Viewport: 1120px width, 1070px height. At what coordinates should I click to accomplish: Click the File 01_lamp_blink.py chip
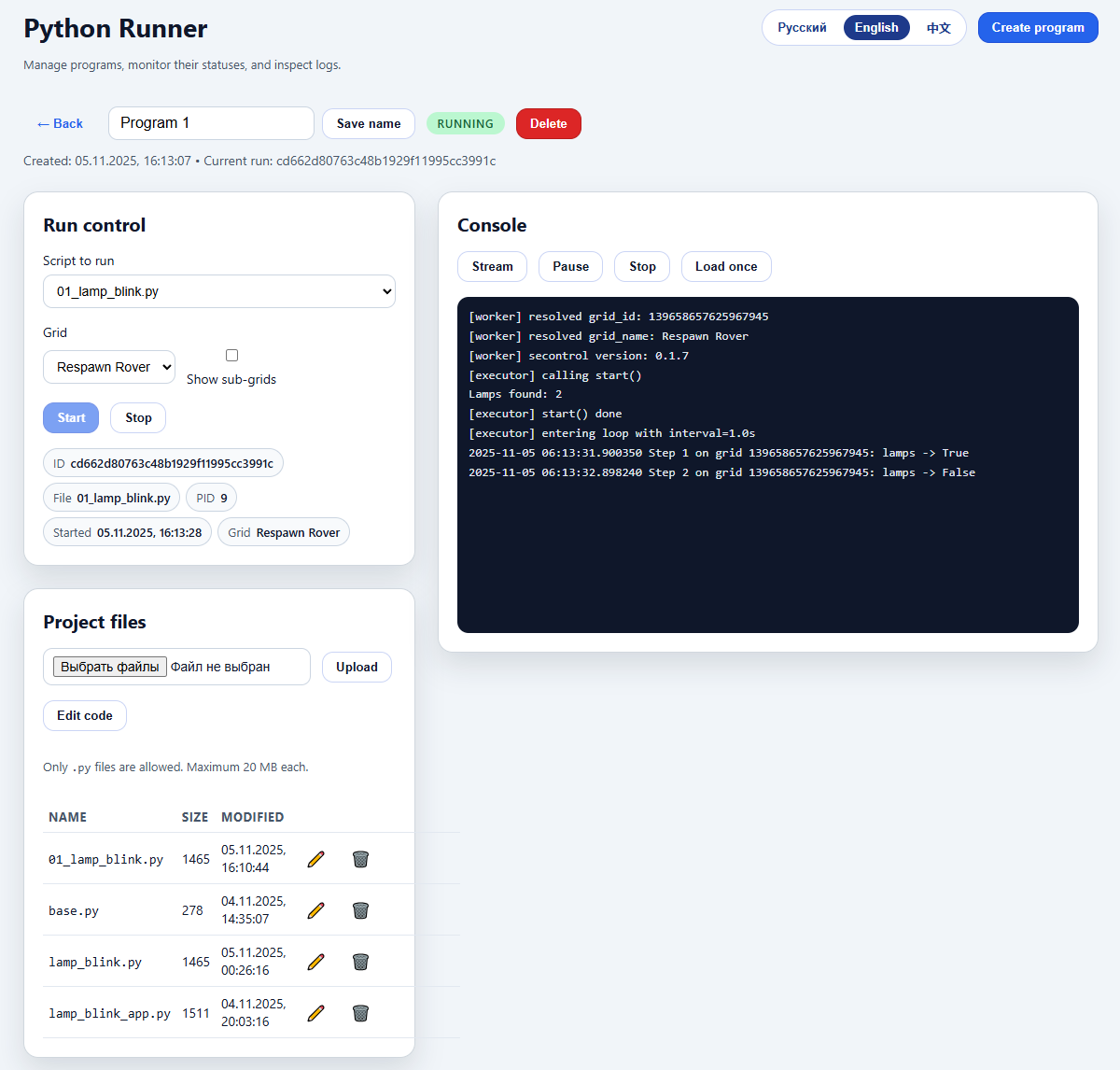[x=111, y=498]
